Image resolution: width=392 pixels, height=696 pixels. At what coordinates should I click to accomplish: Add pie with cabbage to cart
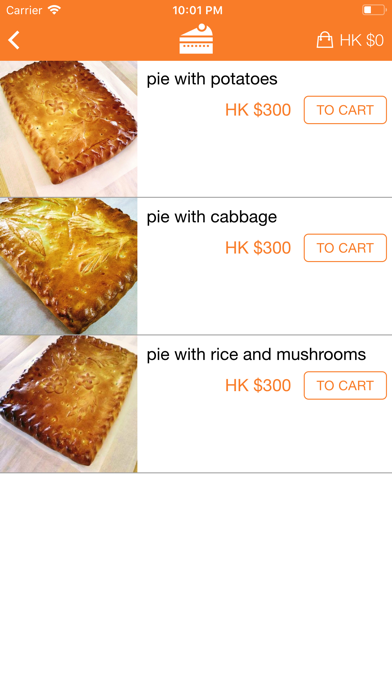point(345,248)
